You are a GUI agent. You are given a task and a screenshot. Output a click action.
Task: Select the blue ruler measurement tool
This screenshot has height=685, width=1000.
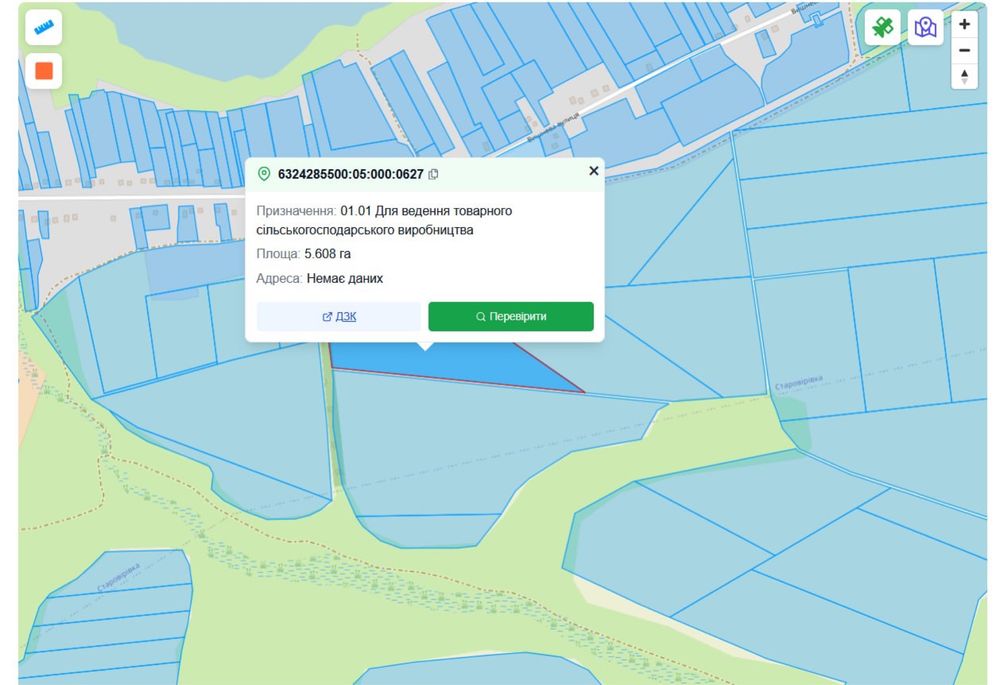click(x=43, y=27)
